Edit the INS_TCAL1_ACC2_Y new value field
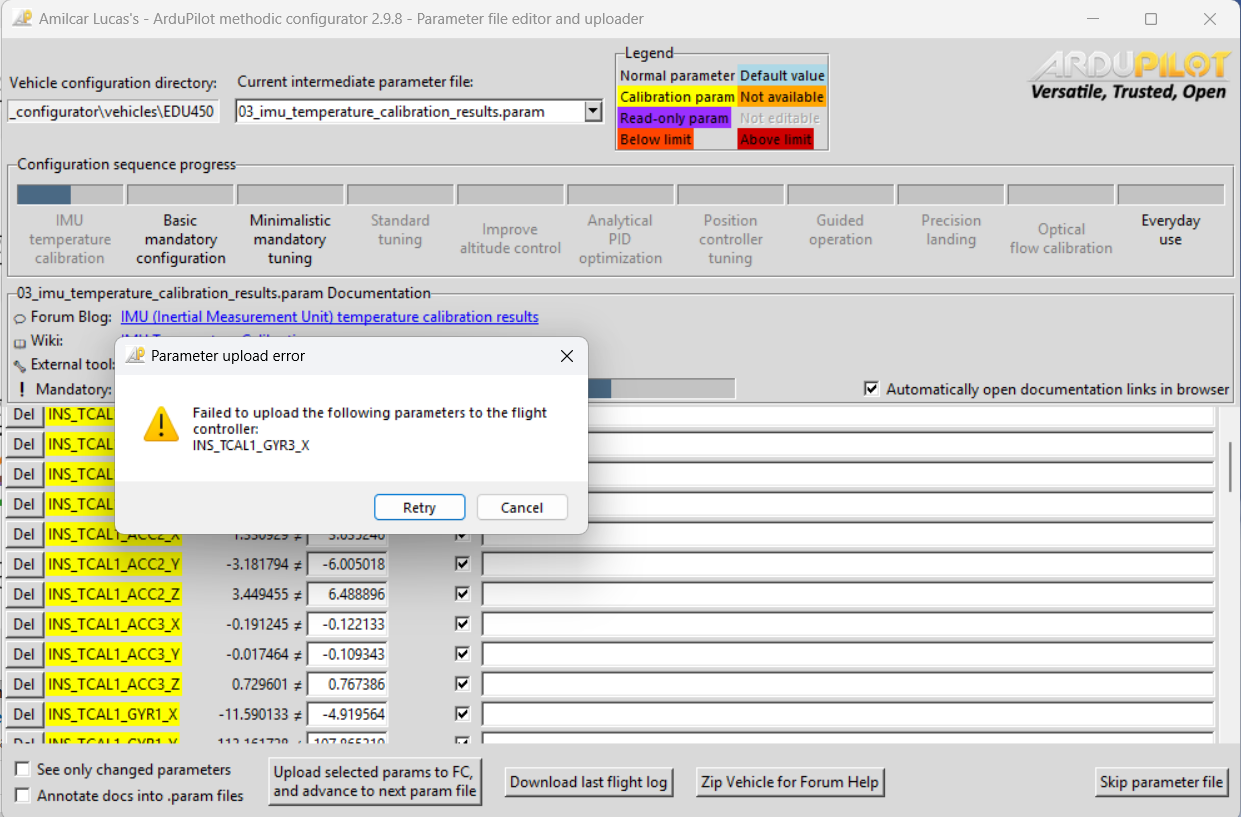 (x=347, y=564)
